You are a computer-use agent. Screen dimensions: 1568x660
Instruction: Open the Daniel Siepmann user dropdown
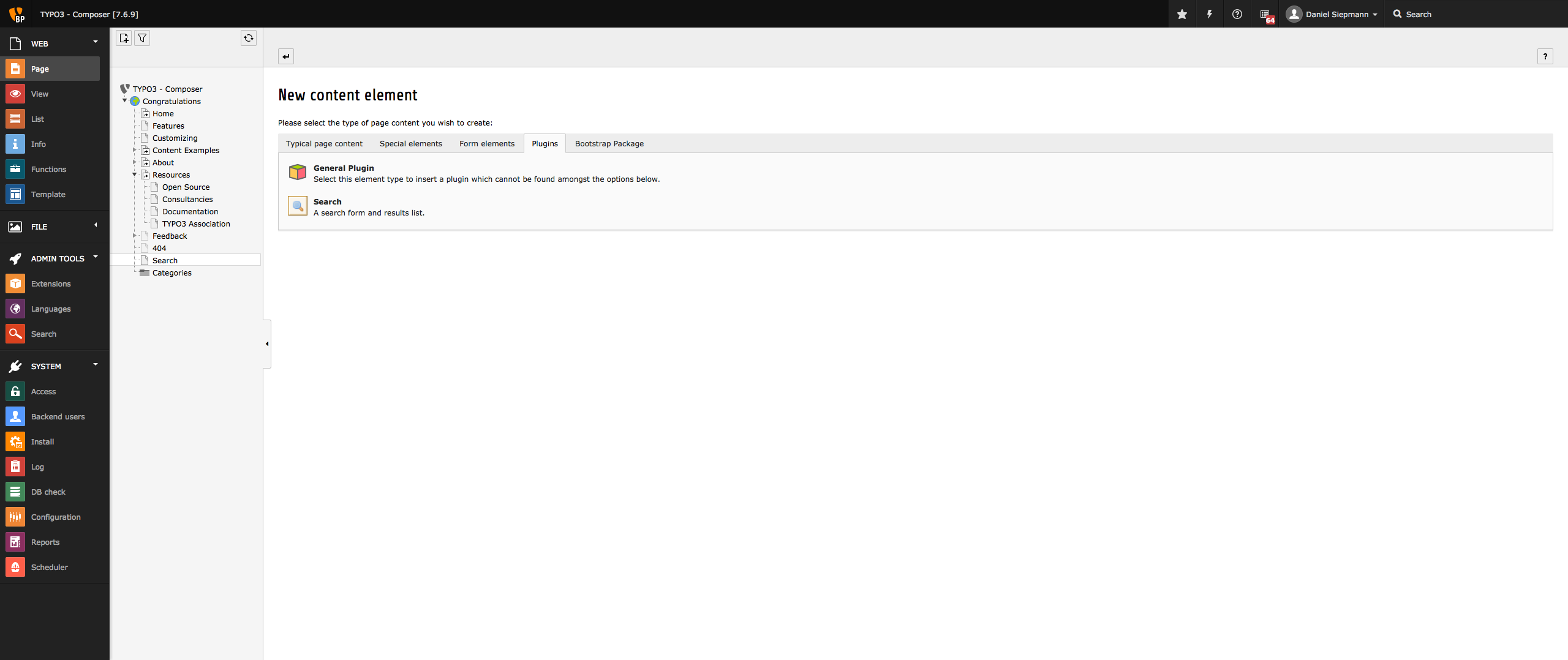tap(1333, 14)
